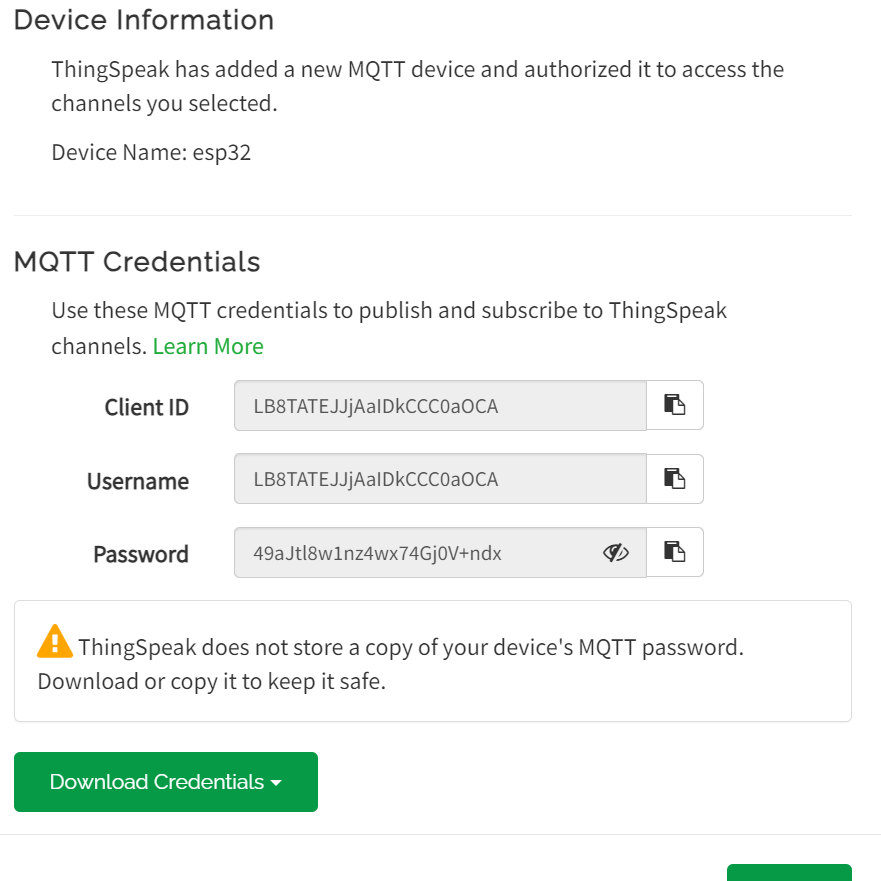Screen dimensions: 881x881
Task: Click the orange warning triangle icon
Action: point(55,641)
